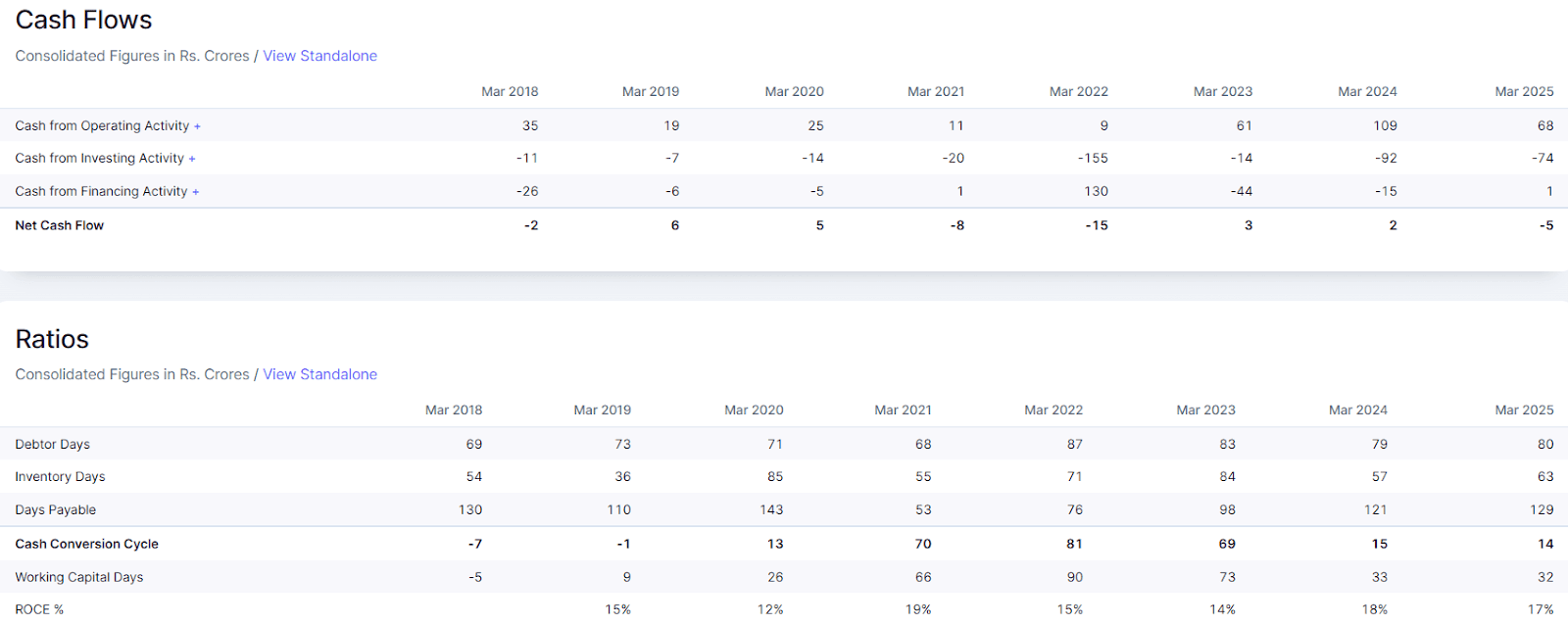Click the Mar 2018 header in Ratios table

click(454, 410)
